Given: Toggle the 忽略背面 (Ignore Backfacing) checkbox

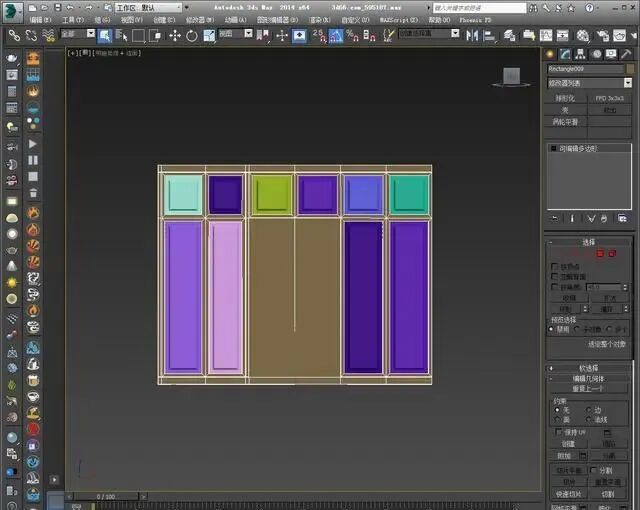Looking at the screenshot, I should coord(556,276).
